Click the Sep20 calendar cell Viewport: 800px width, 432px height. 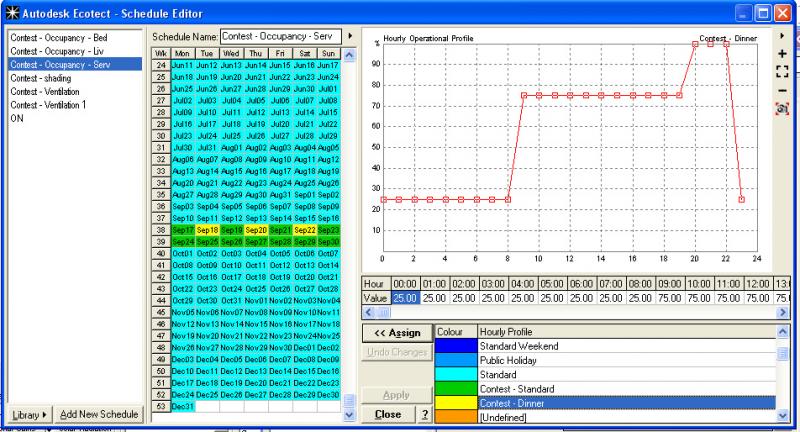click(x=256, y=230)
